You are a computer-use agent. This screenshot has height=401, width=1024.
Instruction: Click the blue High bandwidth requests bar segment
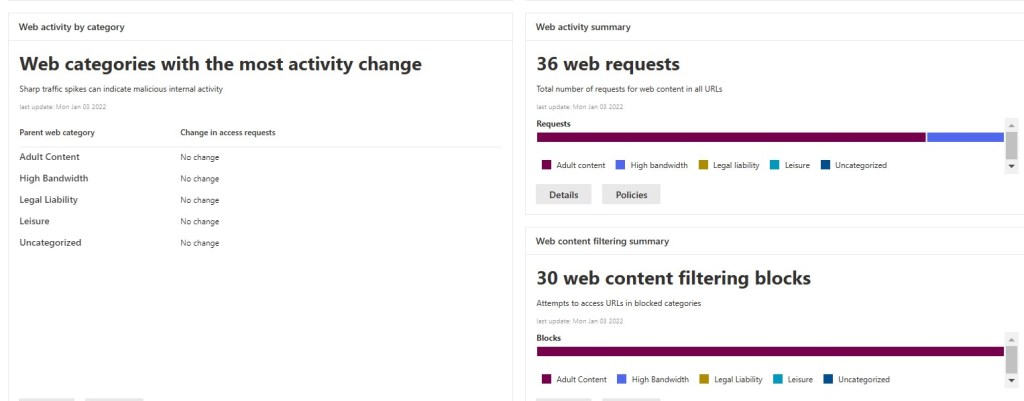coord(964,137)
